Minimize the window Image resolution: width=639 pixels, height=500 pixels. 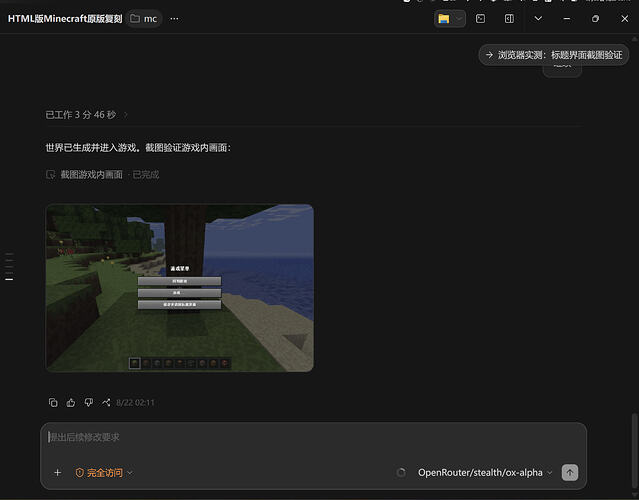click(566, 19)
